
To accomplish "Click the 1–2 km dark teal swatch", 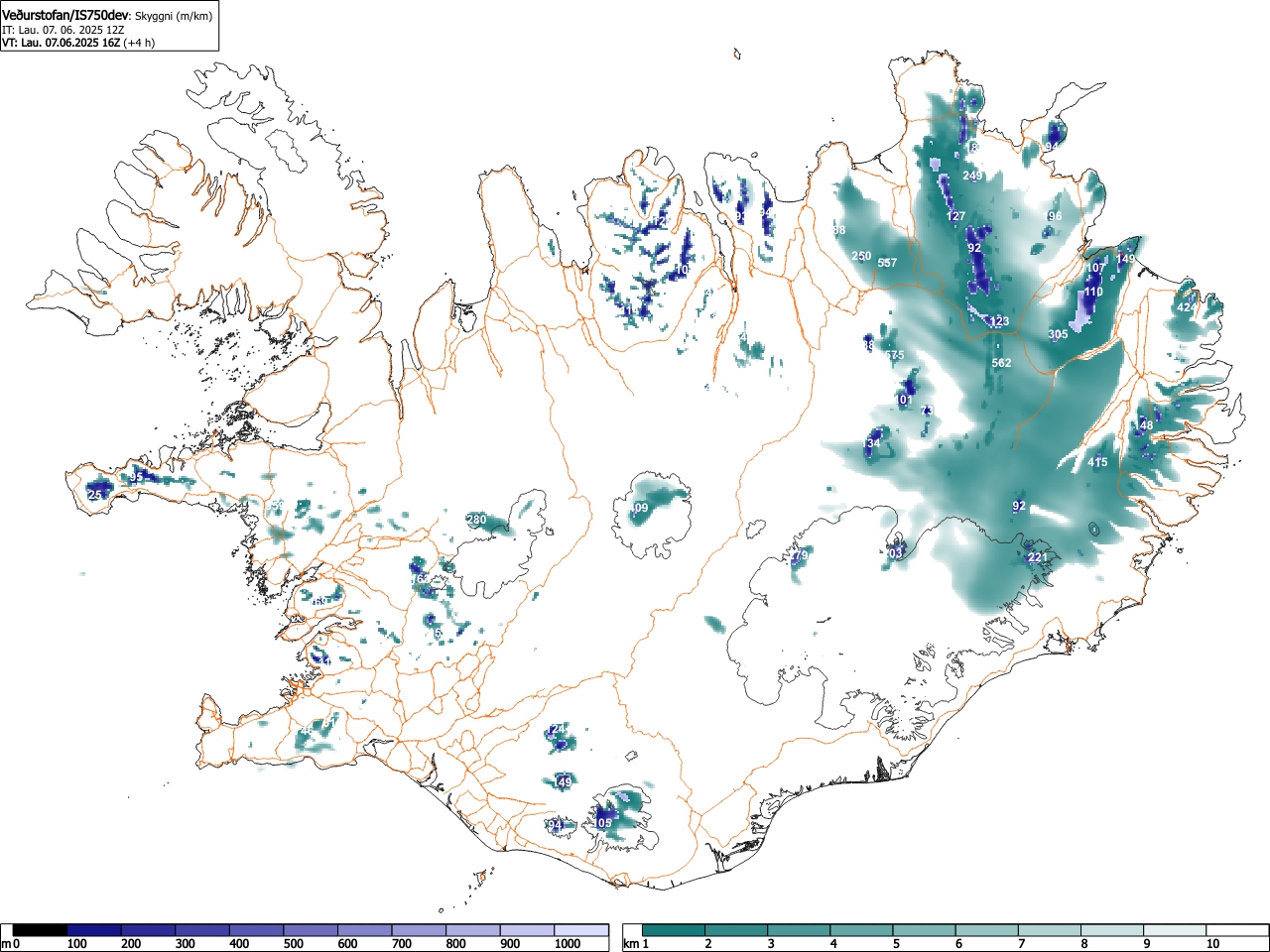I will (x=675, y=930).
